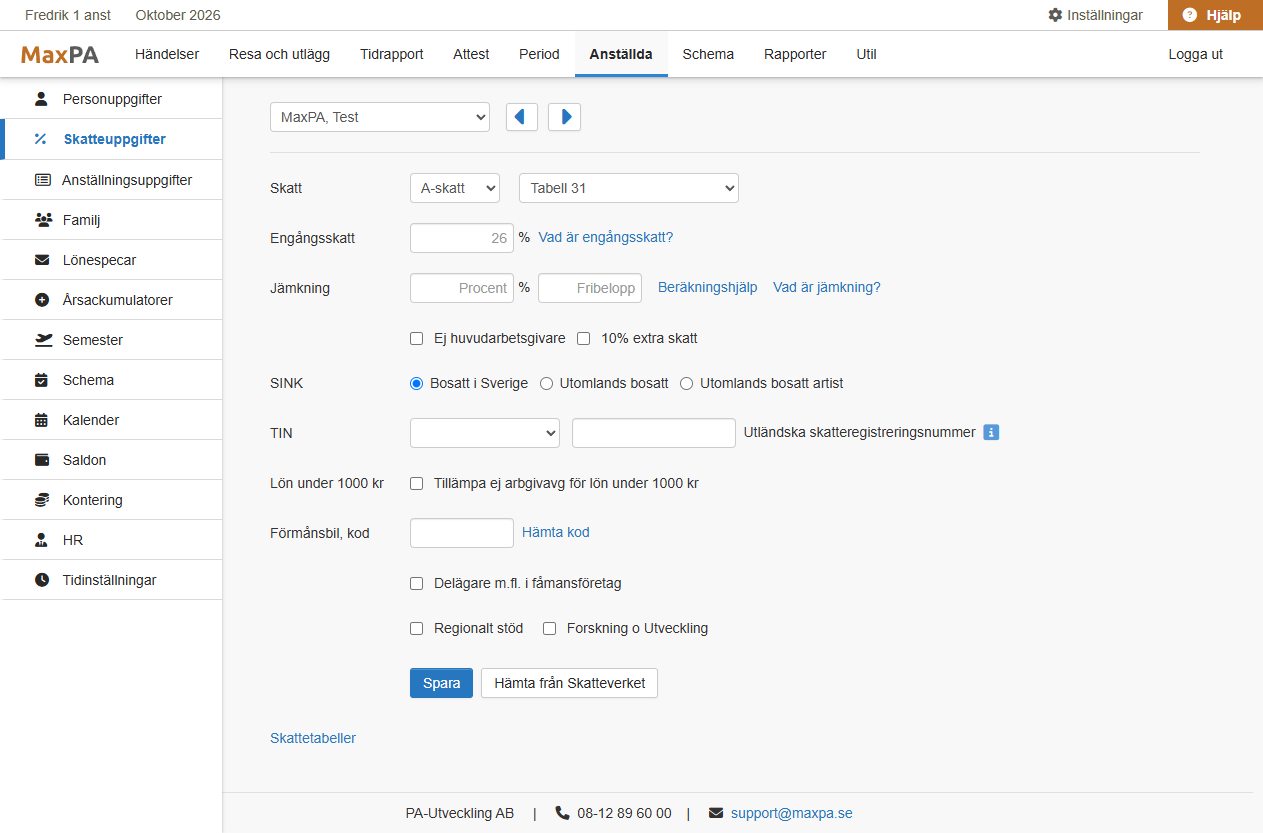Open the Inställningar gear settings
This screenshot has height=833, width=1263.
point(1095,15)
